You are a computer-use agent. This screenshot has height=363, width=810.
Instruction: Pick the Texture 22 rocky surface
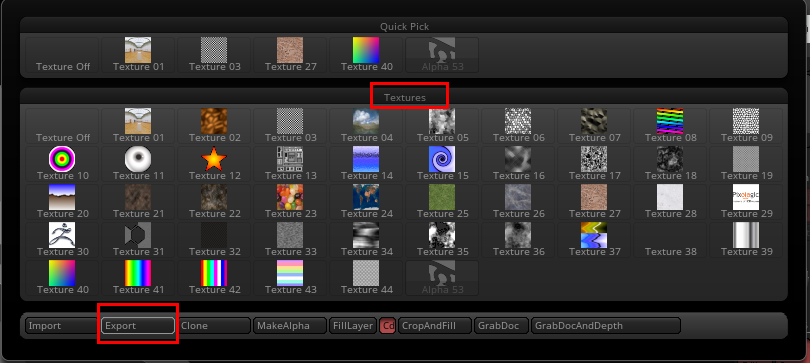pyautogui.click(x=214, y=202)
